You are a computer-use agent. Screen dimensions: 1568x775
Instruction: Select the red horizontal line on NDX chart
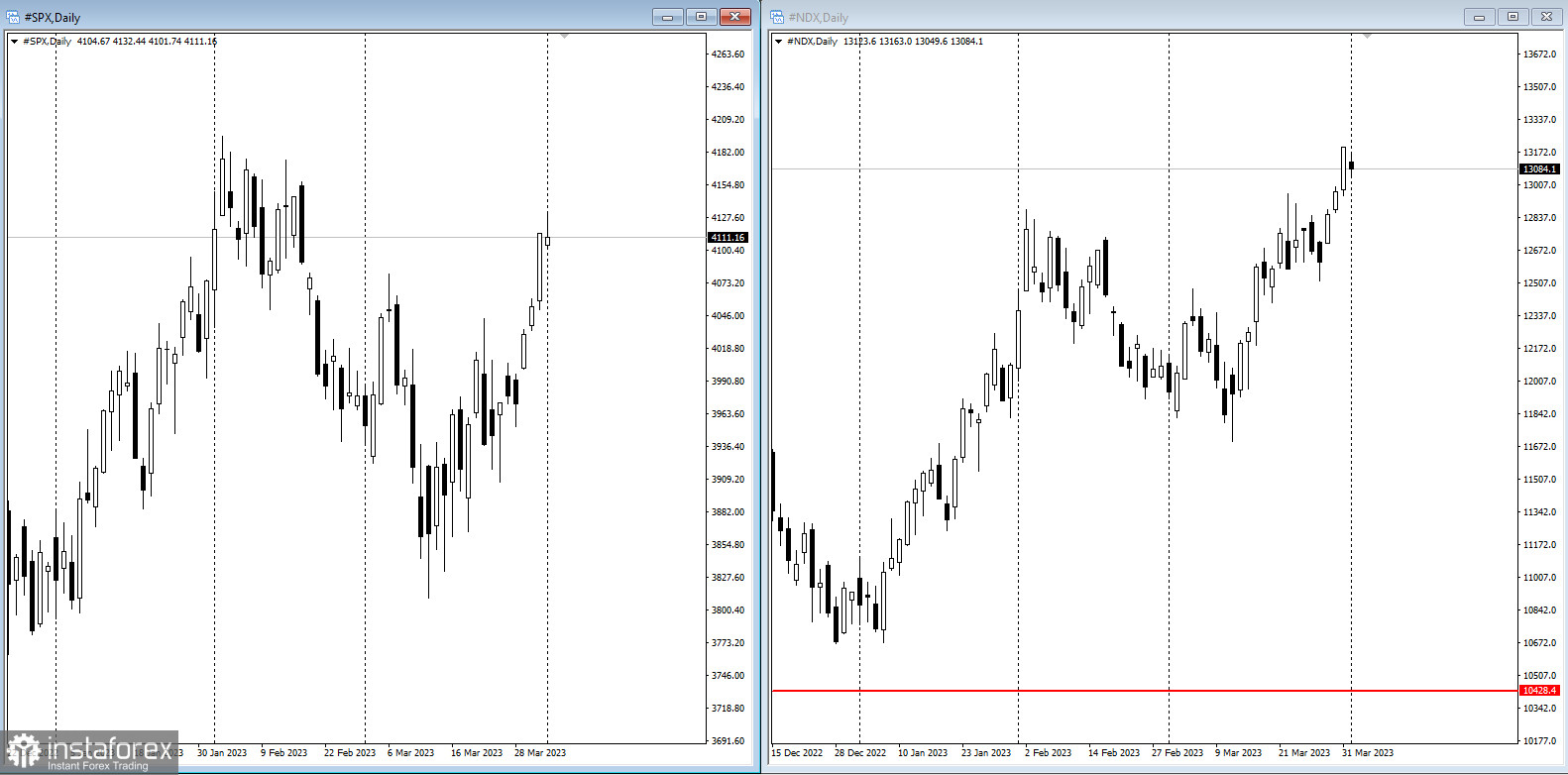pyautogui.click(x=1145, y=691)
